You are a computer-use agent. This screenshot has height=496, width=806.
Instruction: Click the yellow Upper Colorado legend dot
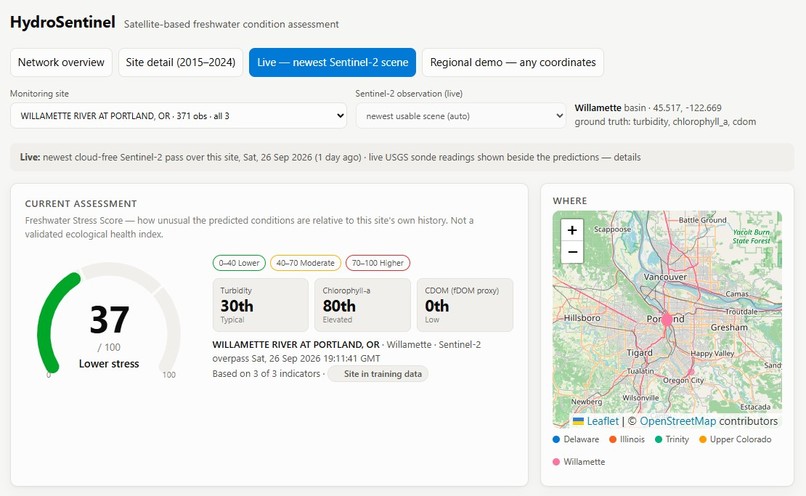click(x=703, y=439)
